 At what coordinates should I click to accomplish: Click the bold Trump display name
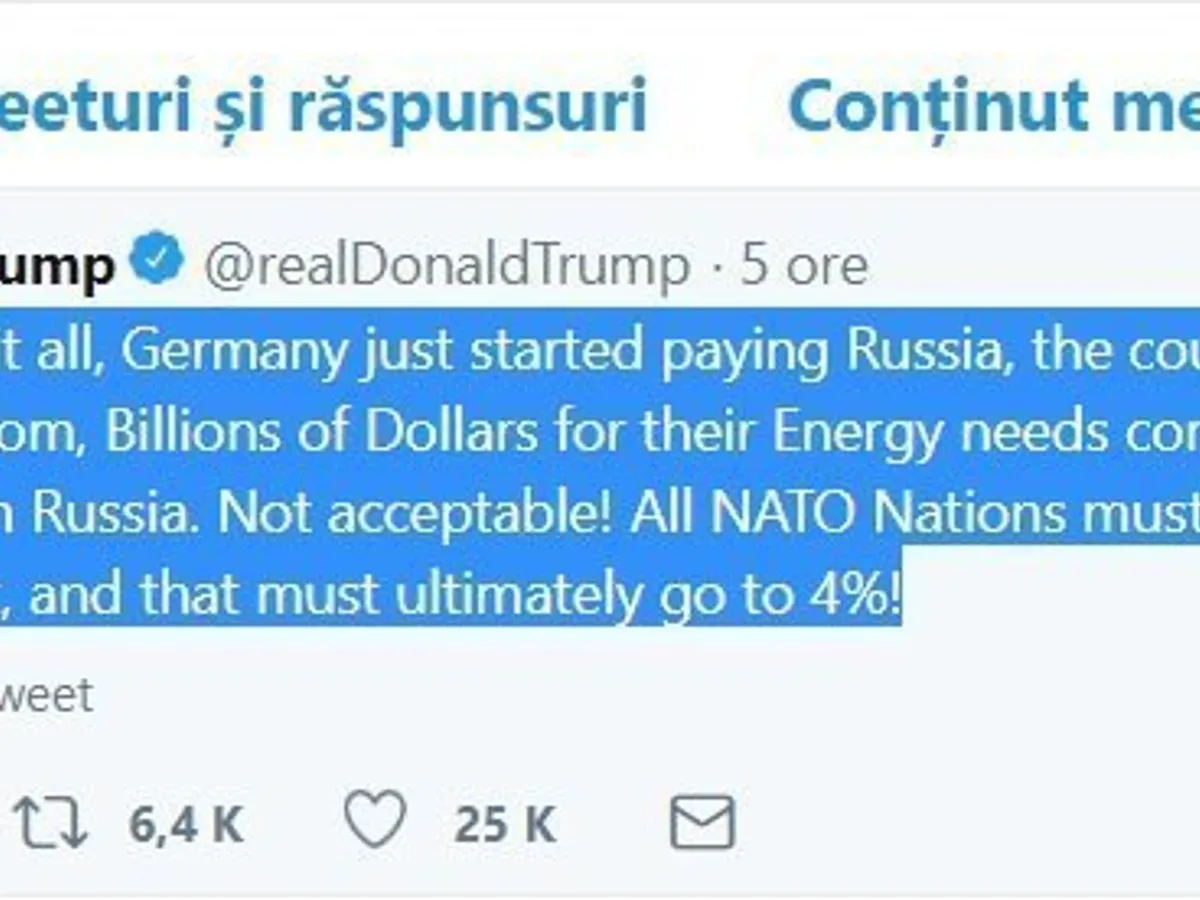[x=56, y=267]
